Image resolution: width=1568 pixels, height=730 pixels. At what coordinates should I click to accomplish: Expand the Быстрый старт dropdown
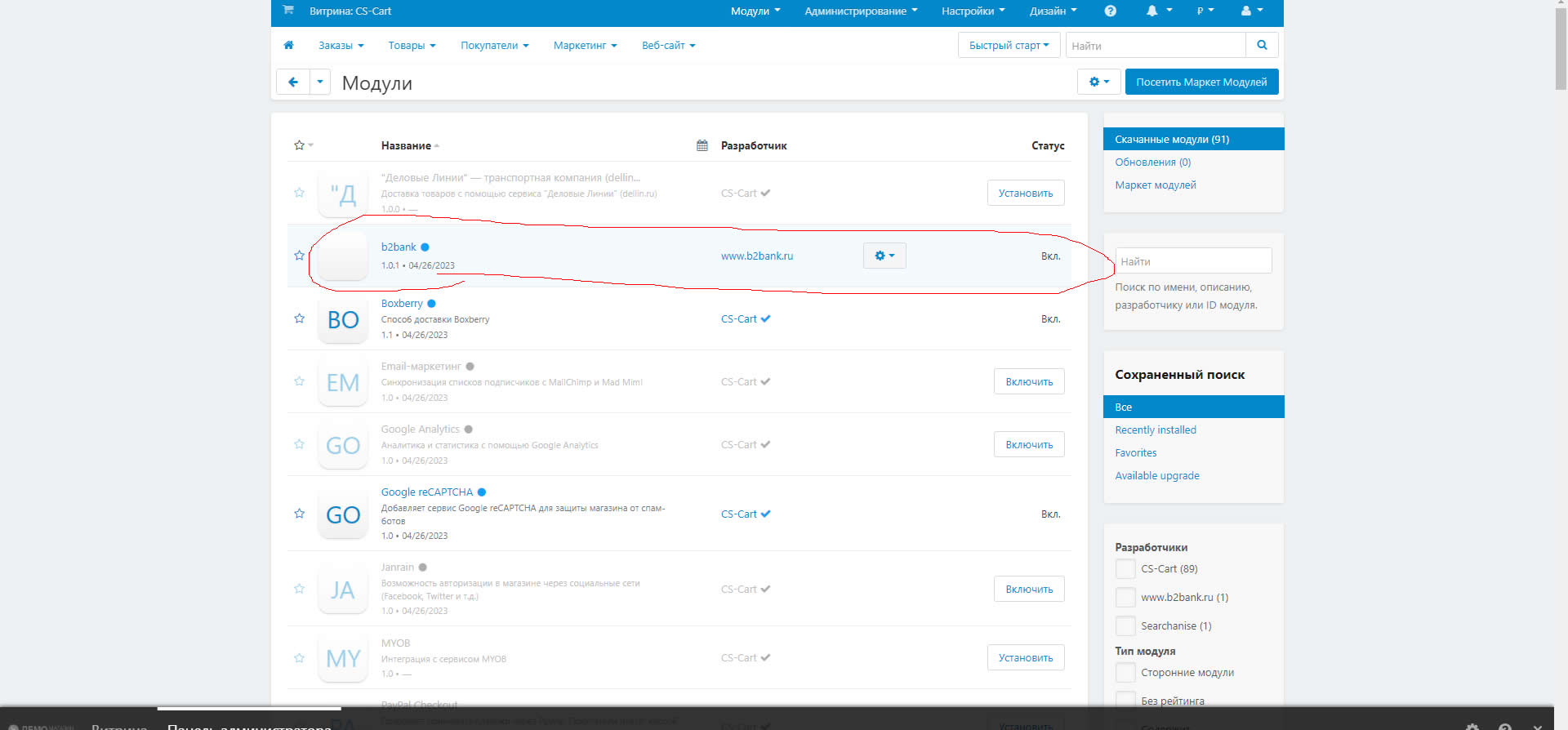coord(1009,46)
